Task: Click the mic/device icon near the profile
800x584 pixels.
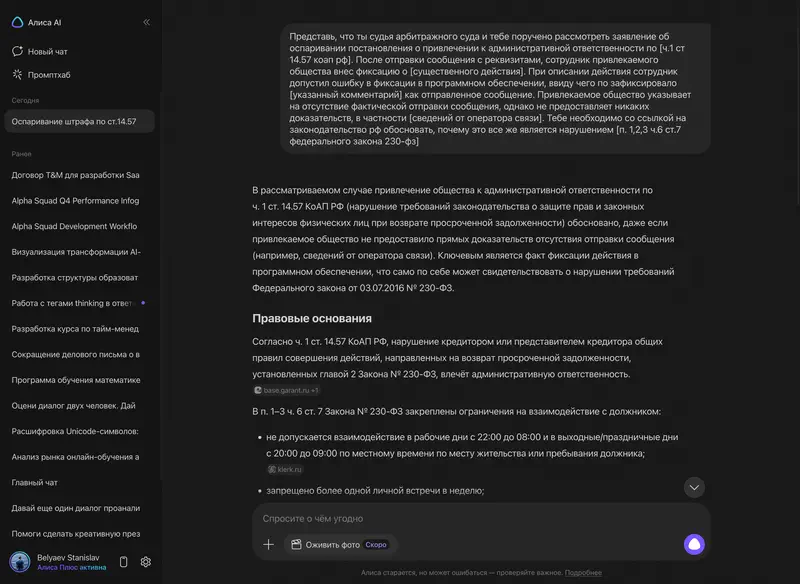Action: pyautogui.click(x=123, y=561)
